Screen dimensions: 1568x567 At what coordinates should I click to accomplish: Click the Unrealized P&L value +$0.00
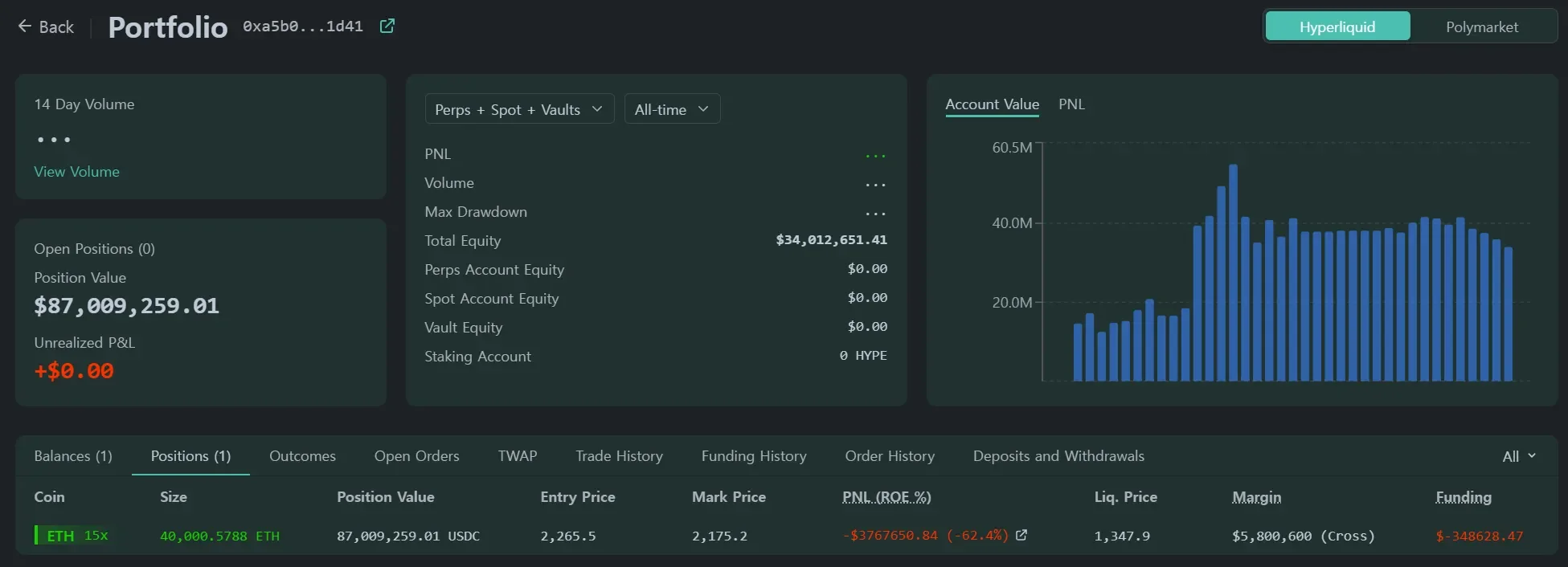click(x=74, y=371)
